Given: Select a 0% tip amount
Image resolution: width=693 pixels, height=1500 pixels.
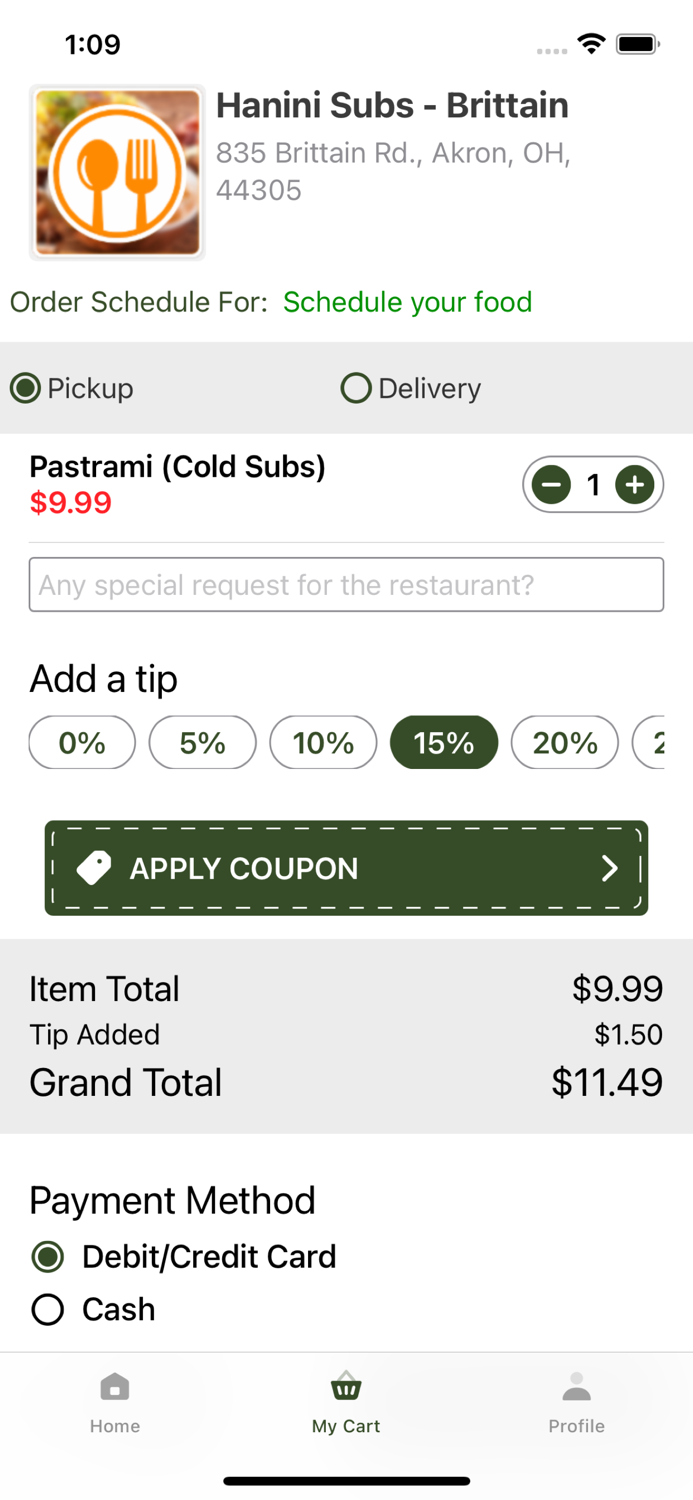Looking at the screenshot, I should coord(81,742).
